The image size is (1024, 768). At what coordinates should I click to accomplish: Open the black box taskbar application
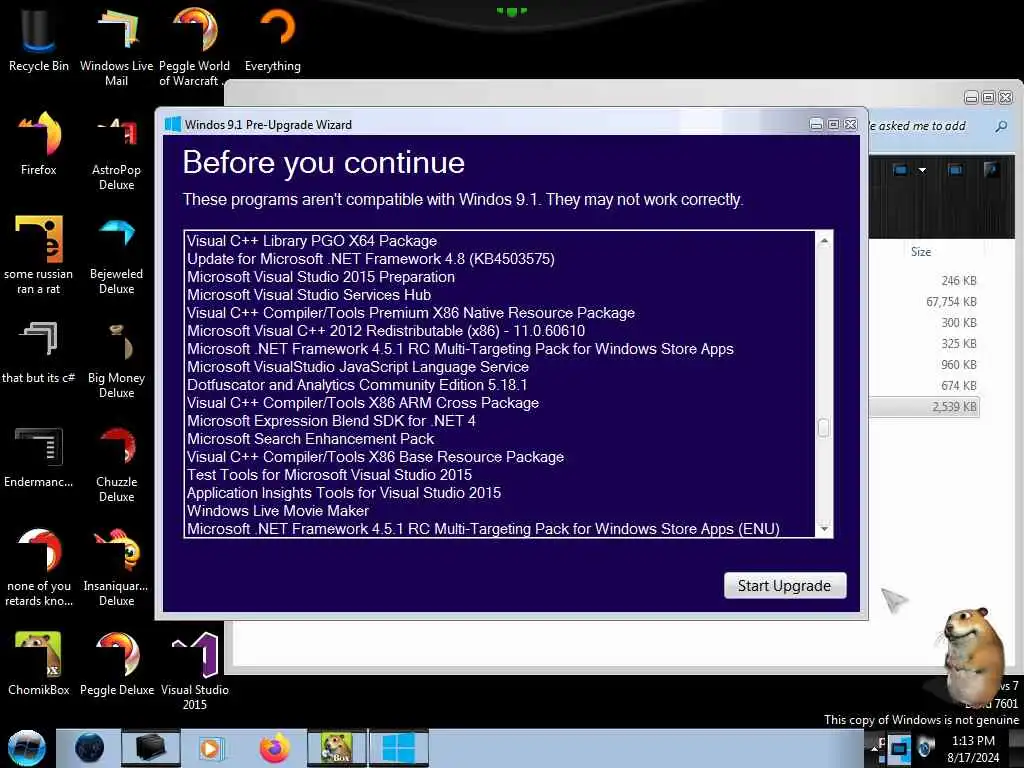150,748
